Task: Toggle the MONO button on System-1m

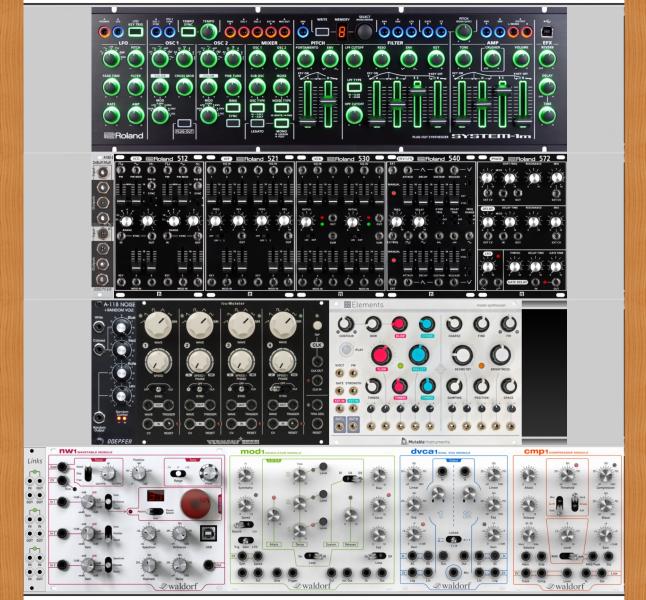Action: [x=281, y=123]
